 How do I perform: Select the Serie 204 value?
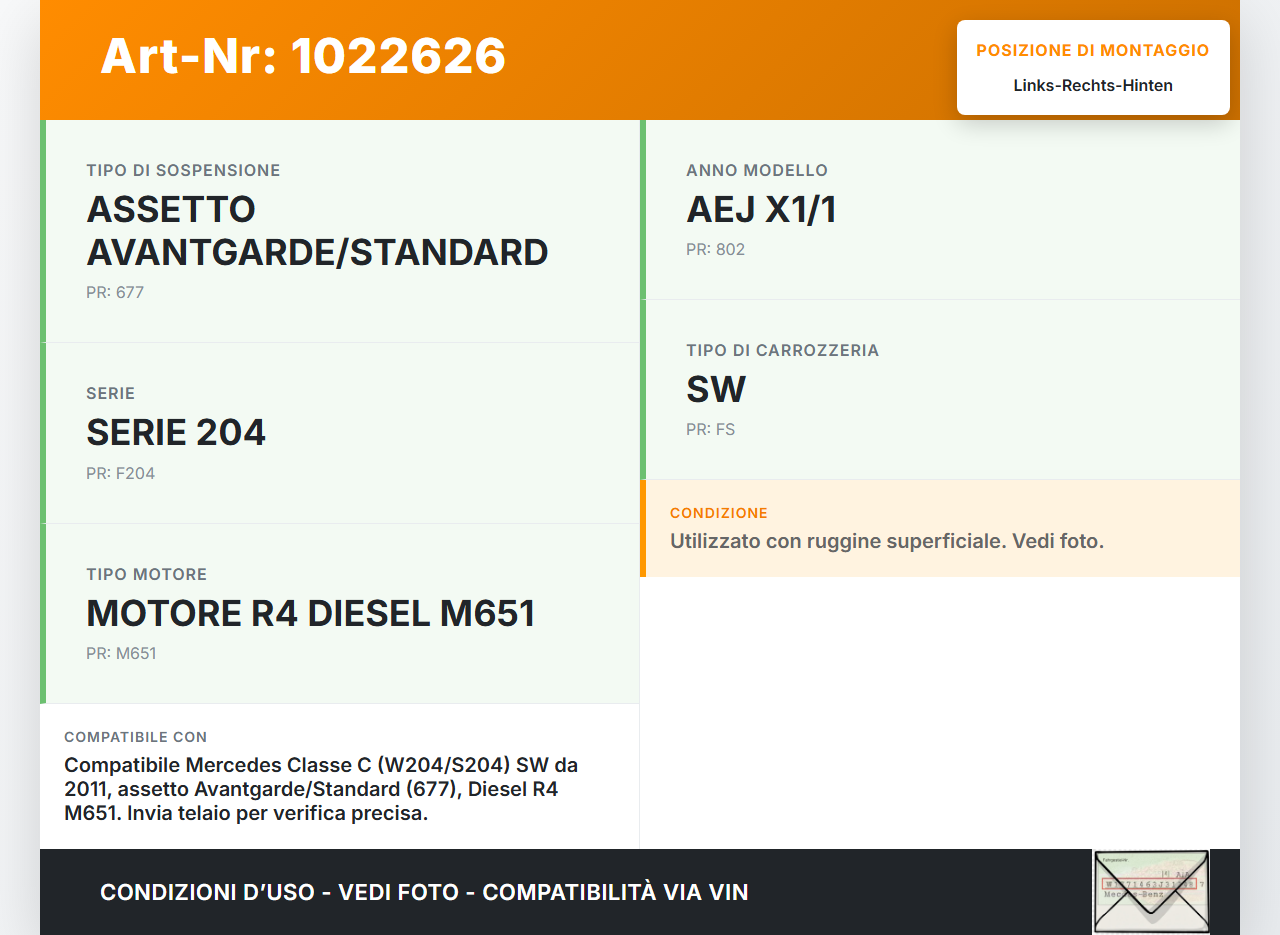[x=176, y=433]
